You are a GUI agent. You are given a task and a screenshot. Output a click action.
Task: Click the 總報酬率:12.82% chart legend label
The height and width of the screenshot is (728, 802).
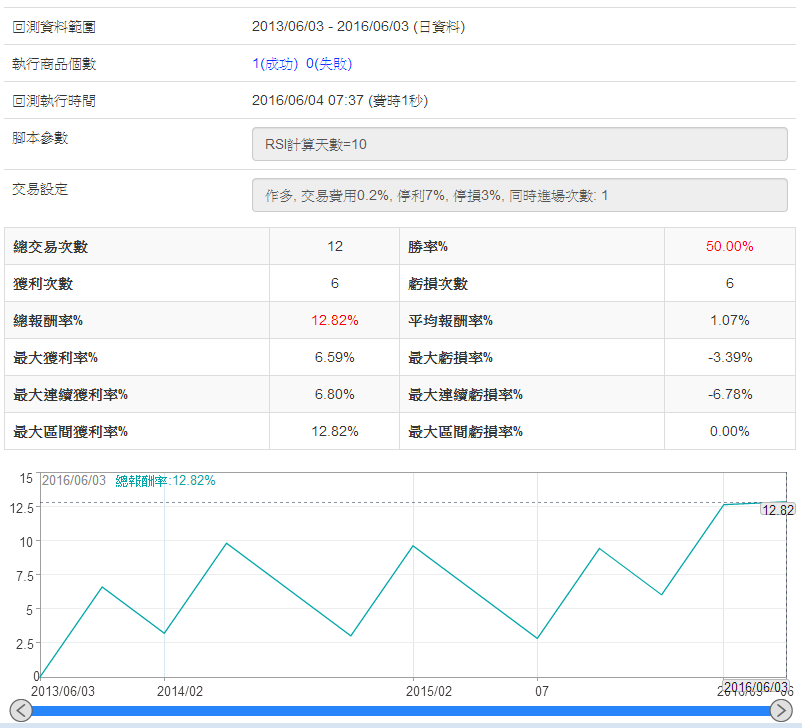(x=165, y=481)
